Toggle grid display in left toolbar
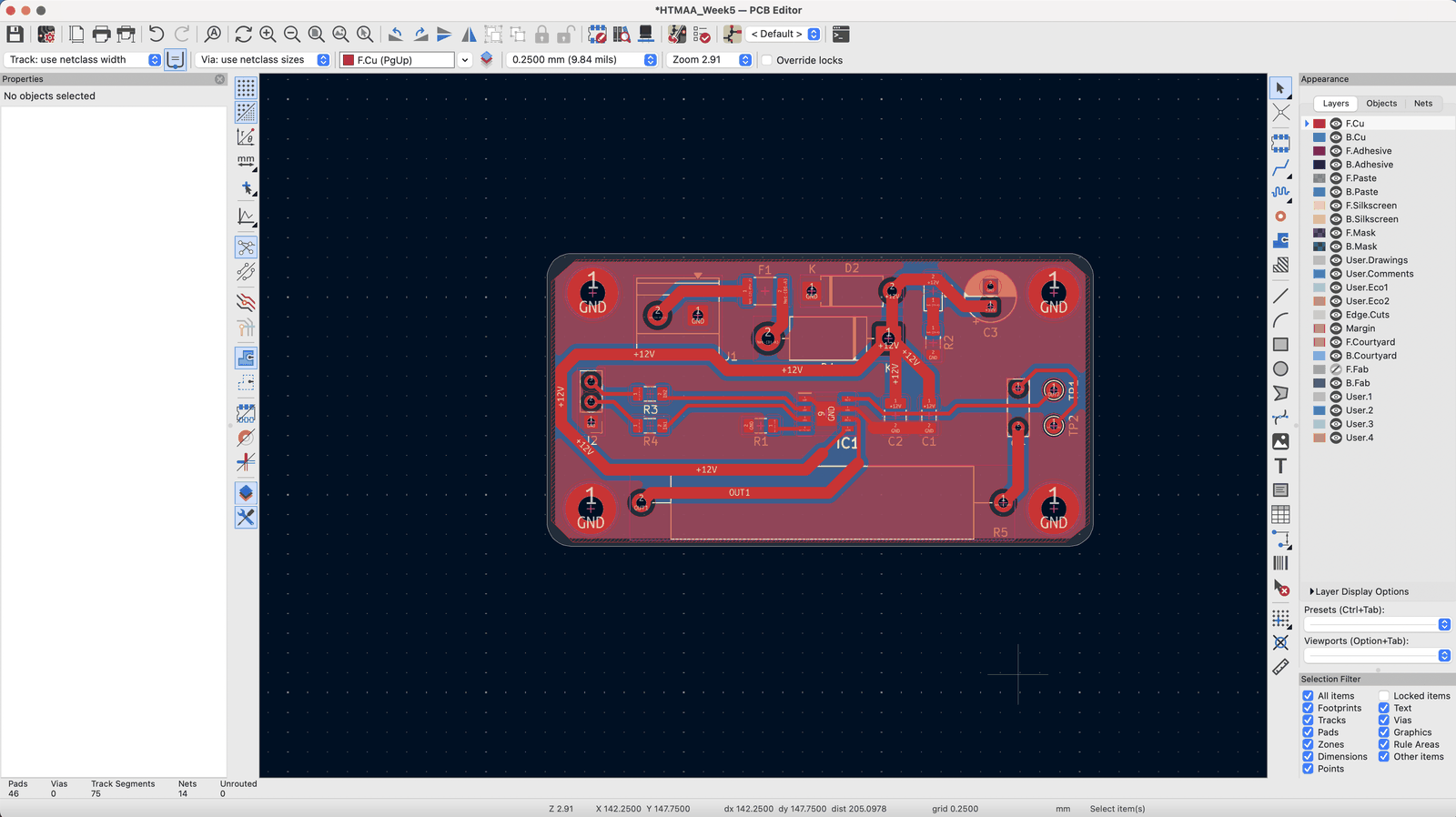 coord(246,87)
